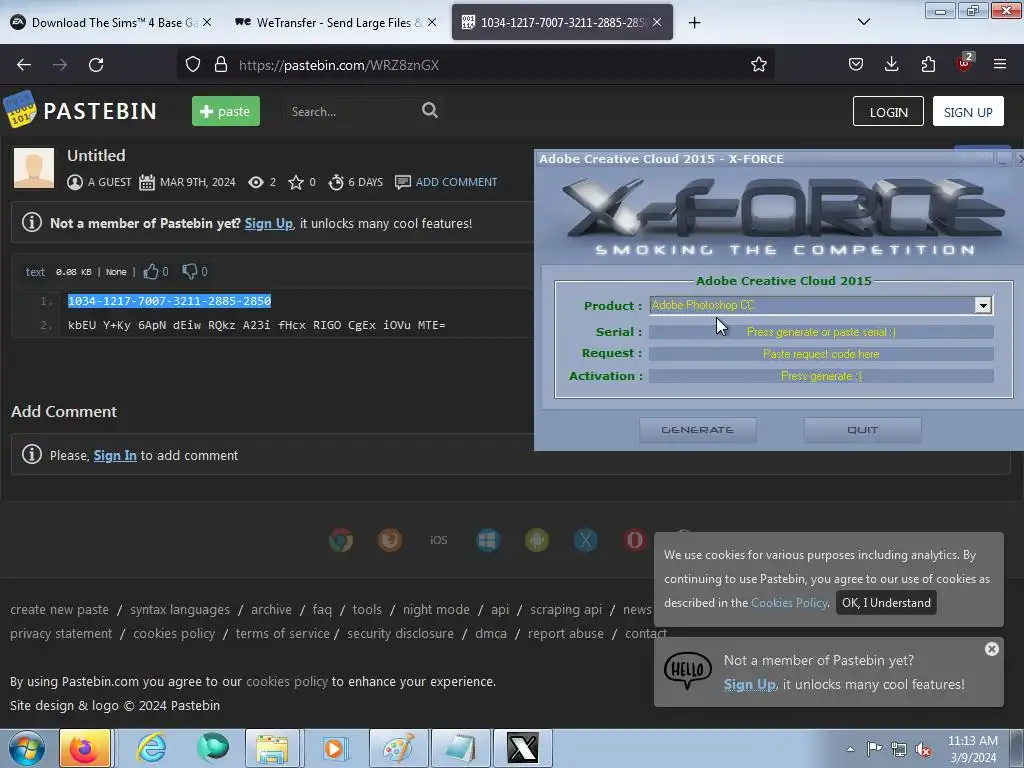Open the X-FORCE taskbar item
This screenshot has height=768, width=1024.
click(x=522, y=748)
